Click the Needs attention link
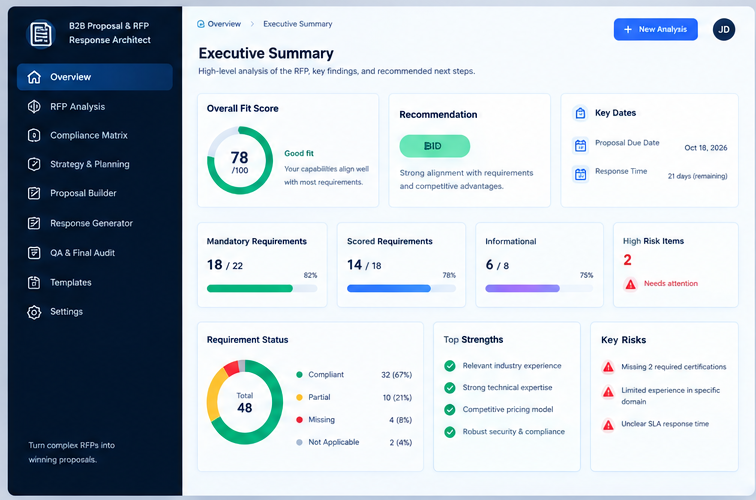The image size is (756, 500). click(671, 284)
